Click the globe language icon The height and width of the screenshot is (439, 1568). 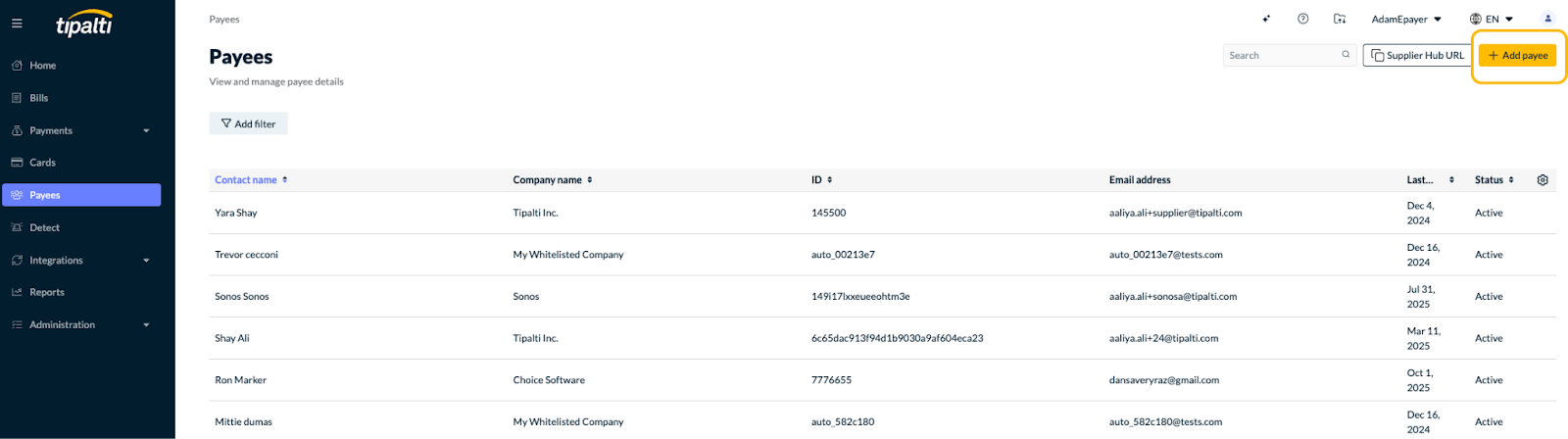pos(1475,19)
